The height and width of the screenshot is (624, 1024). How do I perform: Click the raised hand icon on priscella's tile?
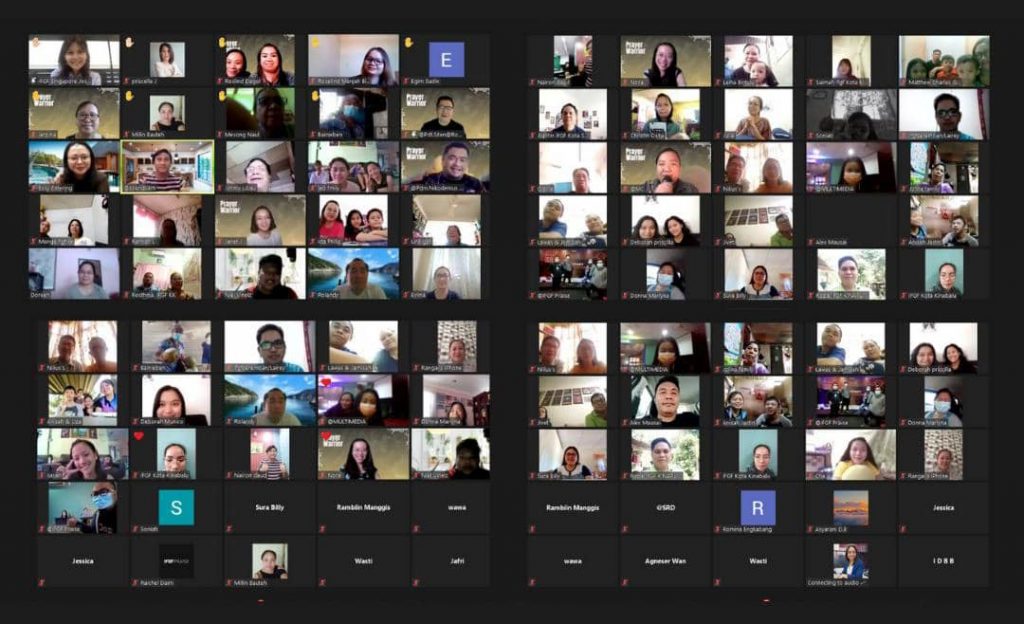(128, 43)
